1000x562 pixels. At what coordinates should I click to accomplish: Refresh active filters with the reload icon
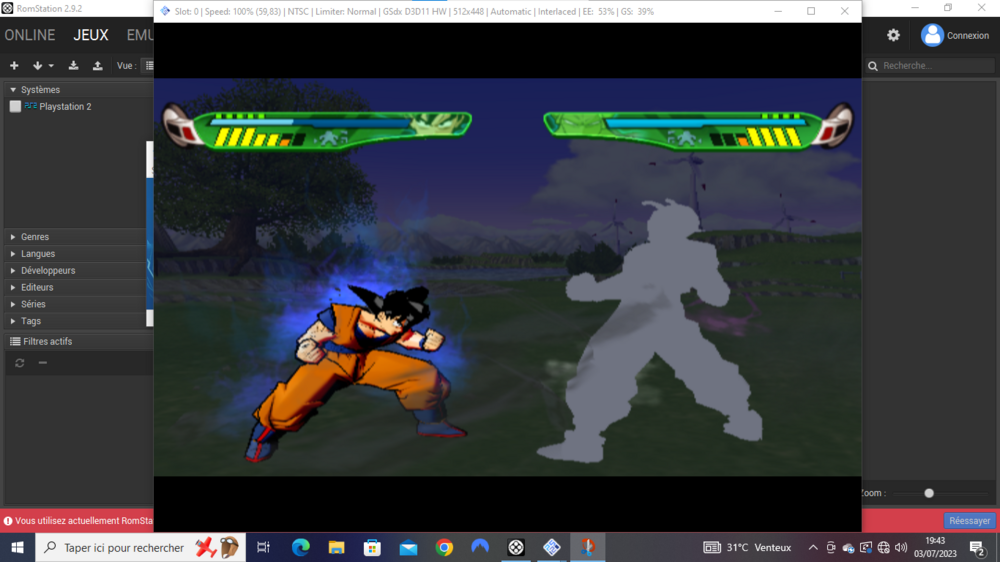(19, 363)
